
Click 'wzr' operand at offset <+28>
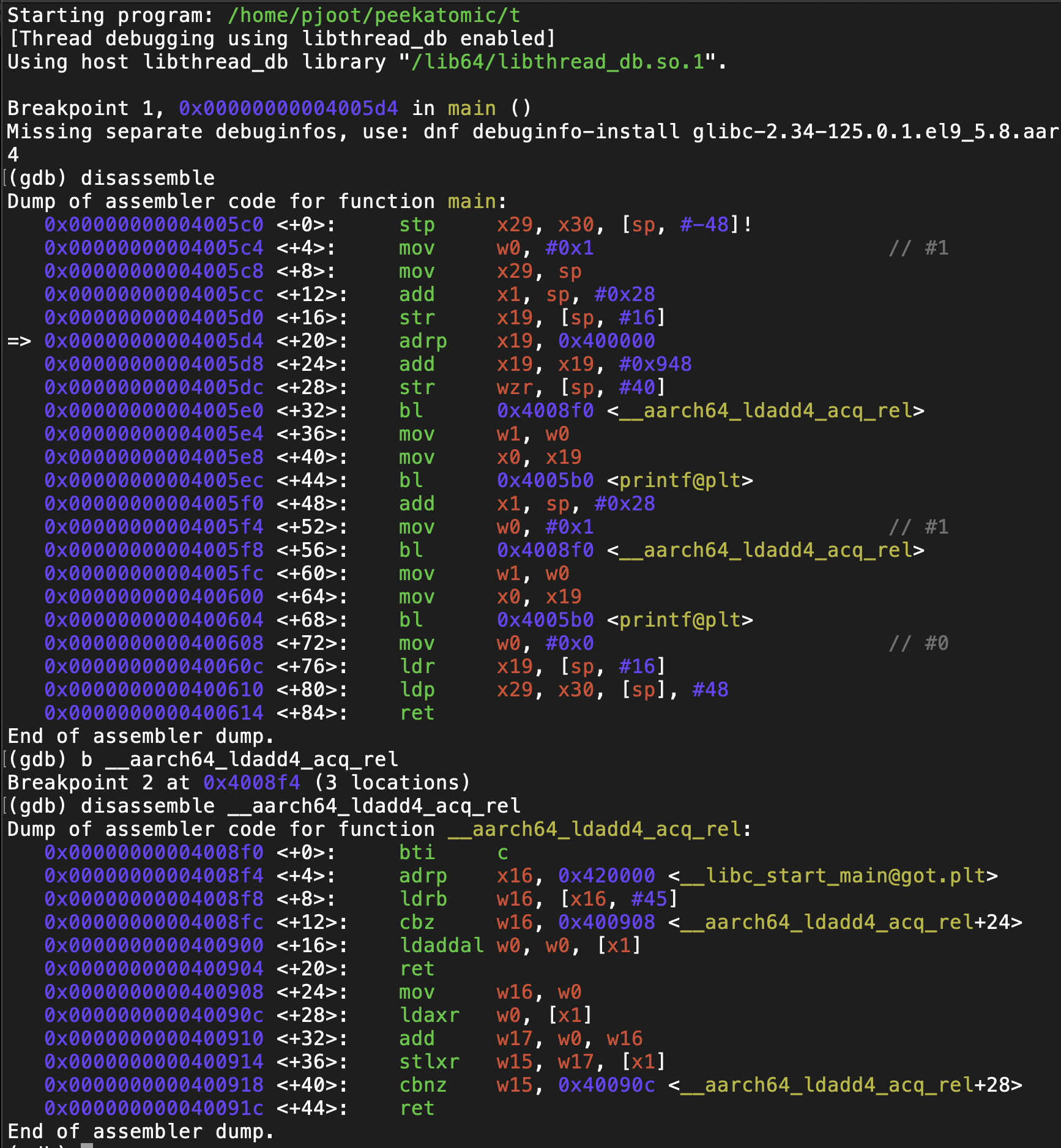point(515,387)
